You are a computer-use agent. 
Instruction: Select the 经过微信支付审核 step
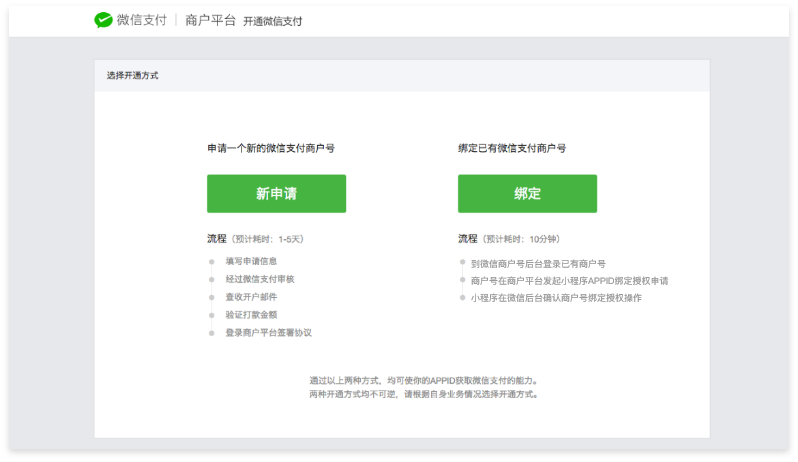pyautogui.click(x=259, y=280)
